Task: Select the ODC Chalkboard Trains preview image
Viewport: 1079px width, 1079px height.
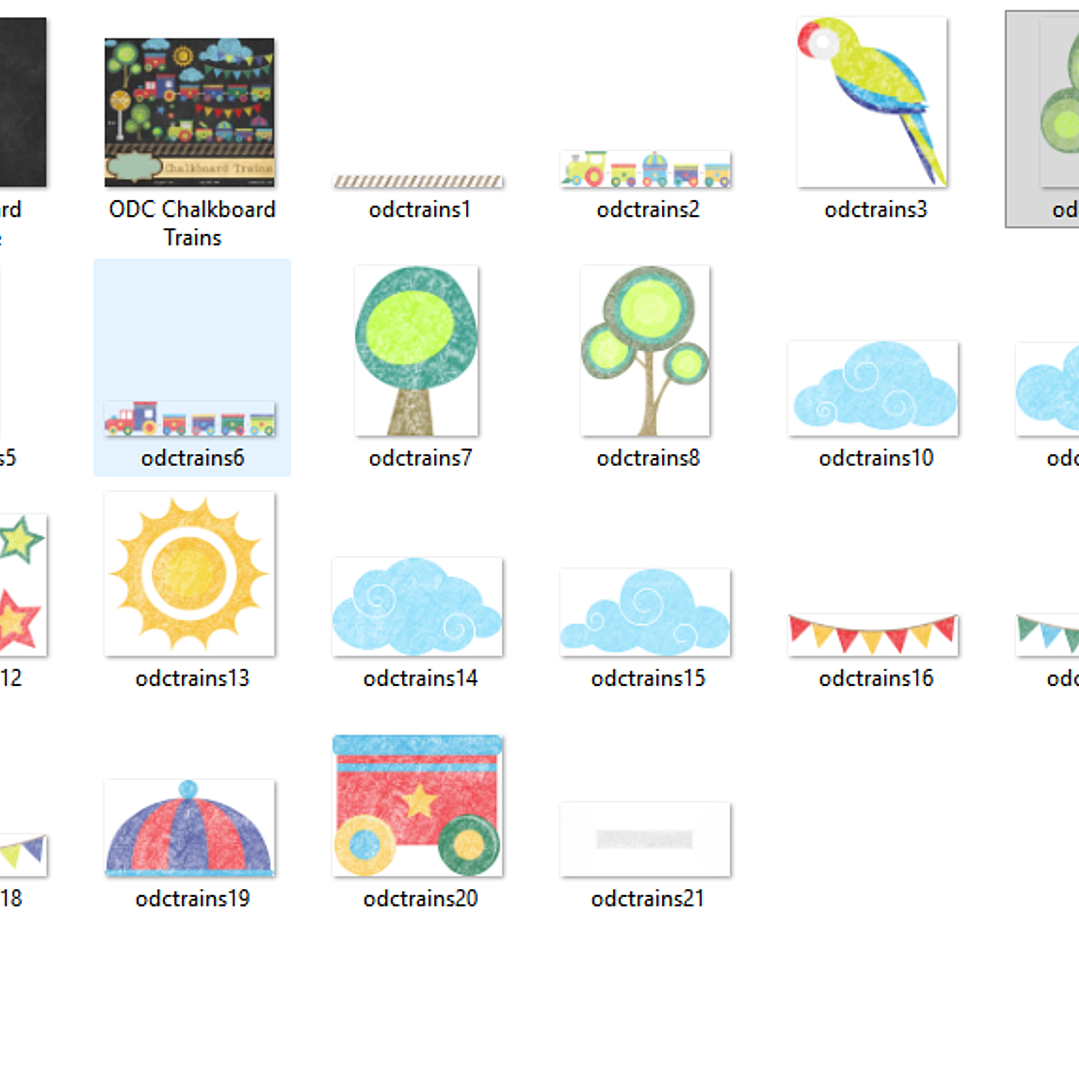Action: pyautogui.click(x=189, y=112)
